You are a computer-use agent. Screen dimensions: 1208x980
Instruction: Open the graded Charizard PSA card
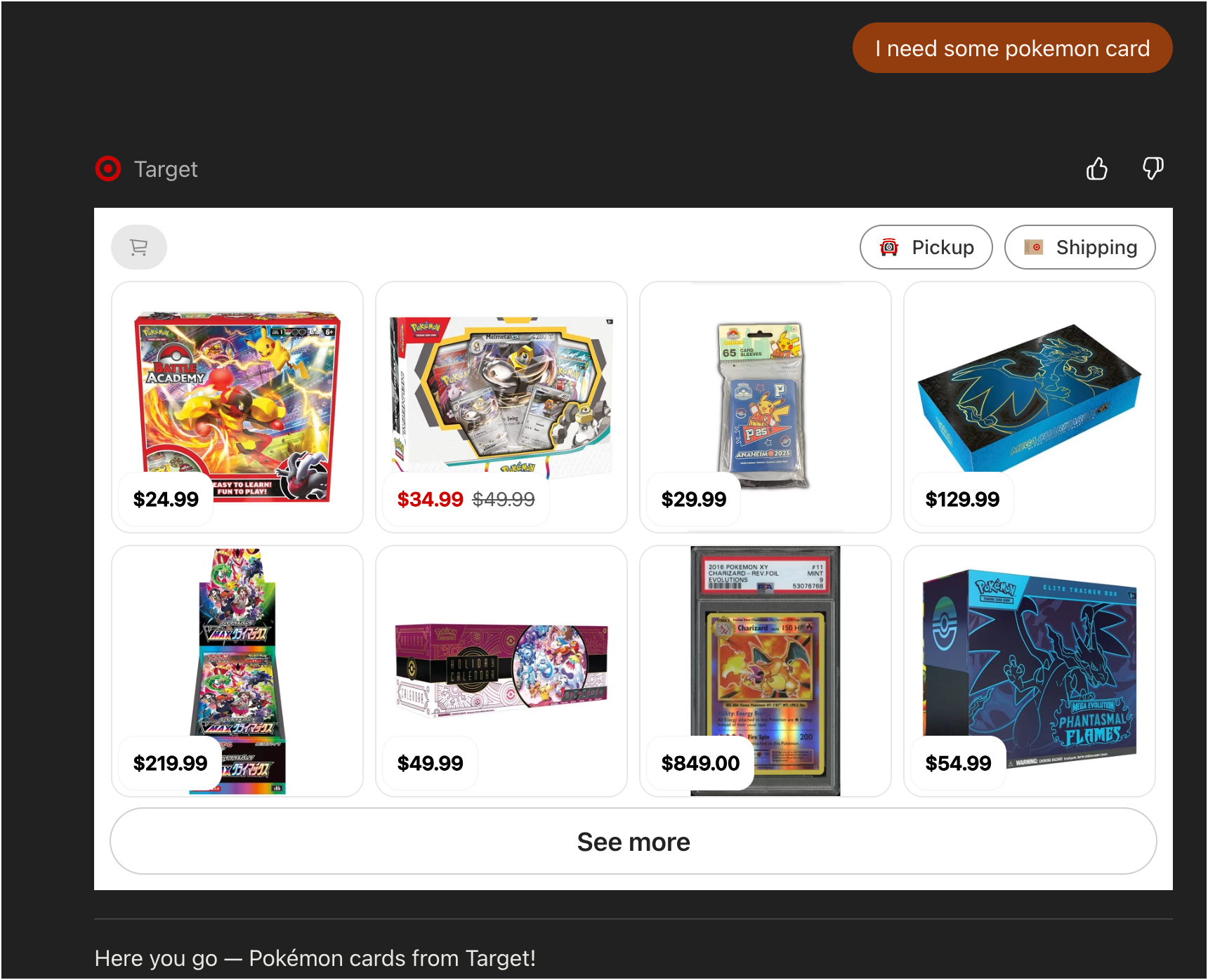(766, 671)
